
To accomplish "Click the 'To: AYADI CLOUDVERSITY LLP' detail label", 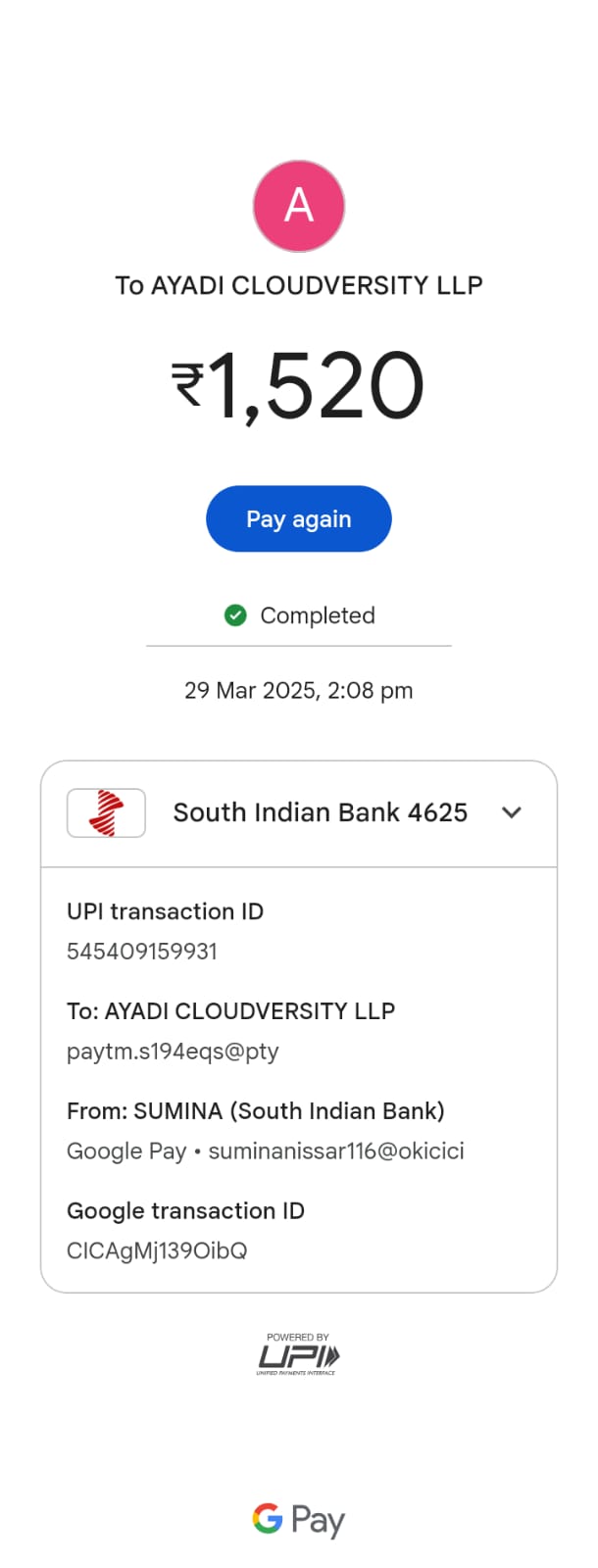I will pyautogui.click(x=230, y=1011).
